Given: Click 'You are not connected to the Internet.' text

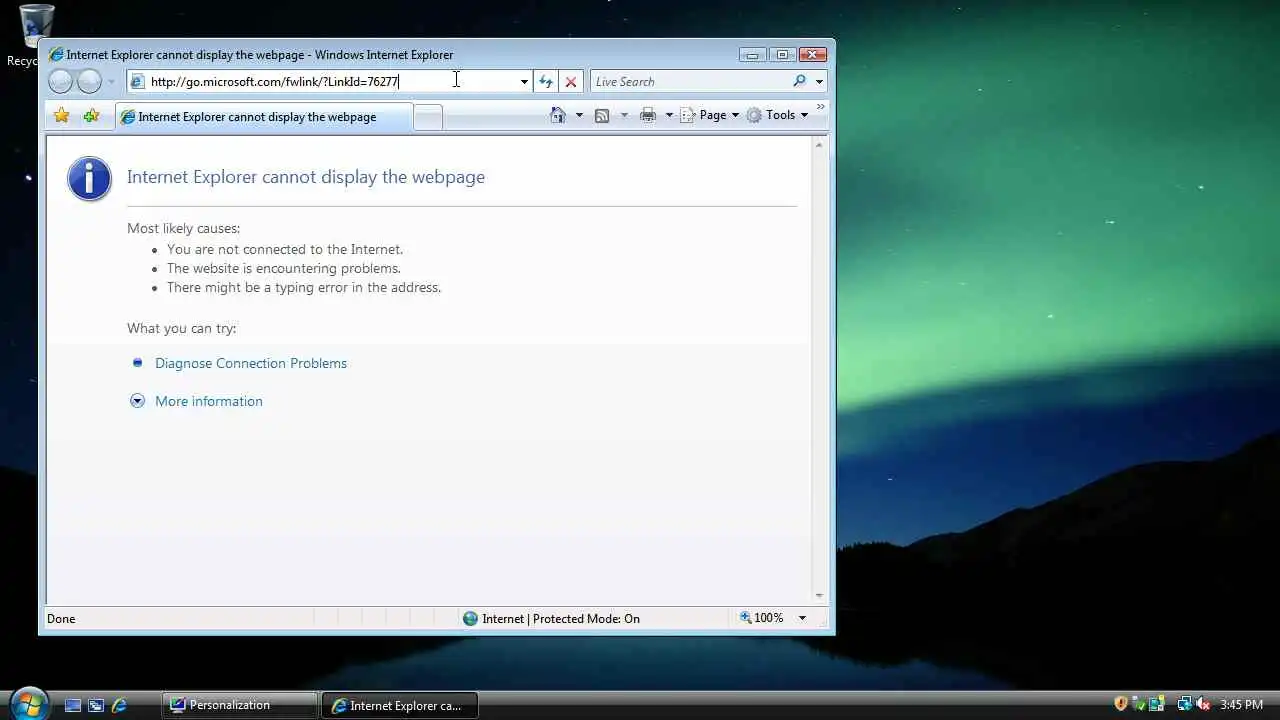Looking at the screenshot, I should pos(285,249).
